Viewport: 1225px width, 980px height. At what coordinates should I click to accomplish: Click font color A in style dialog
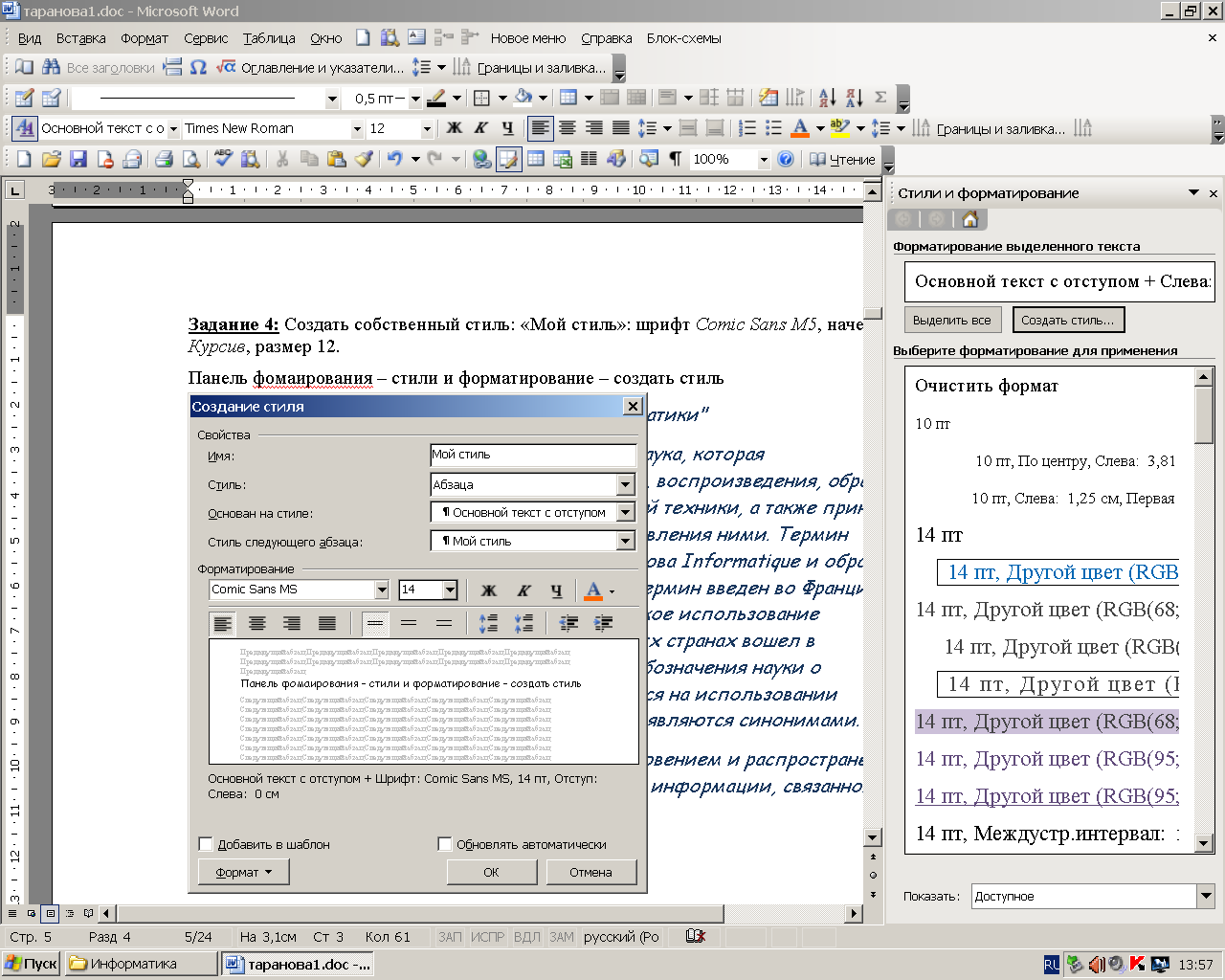click(593, 590)
